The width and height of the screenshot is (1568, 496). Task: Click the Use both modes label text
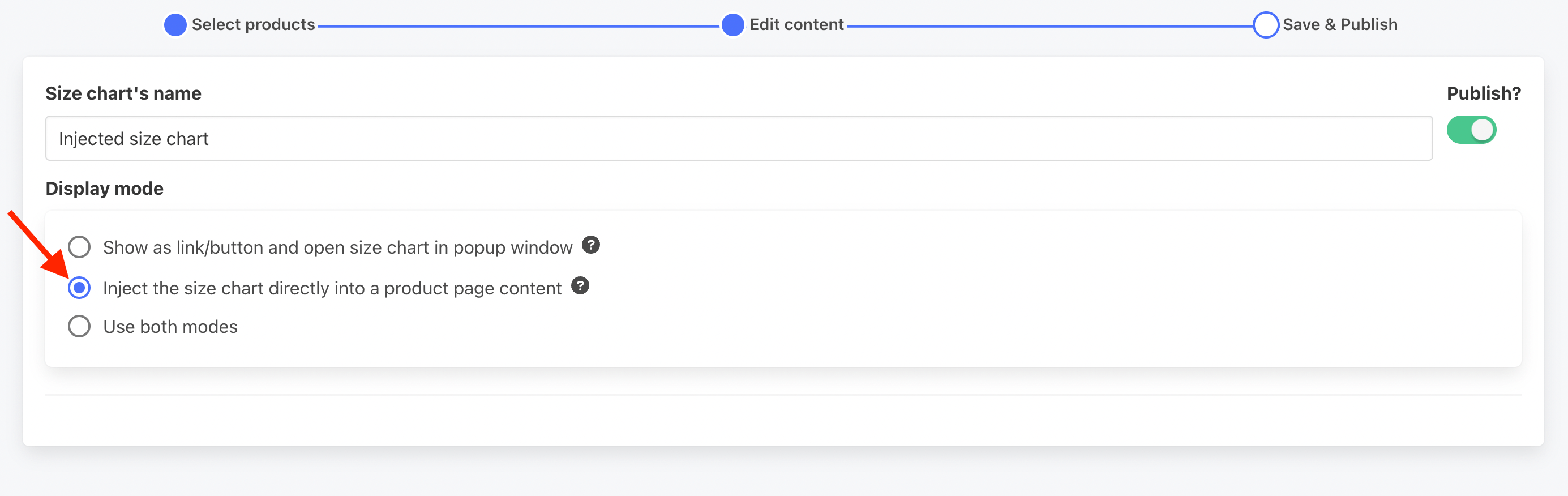(170, 327)
